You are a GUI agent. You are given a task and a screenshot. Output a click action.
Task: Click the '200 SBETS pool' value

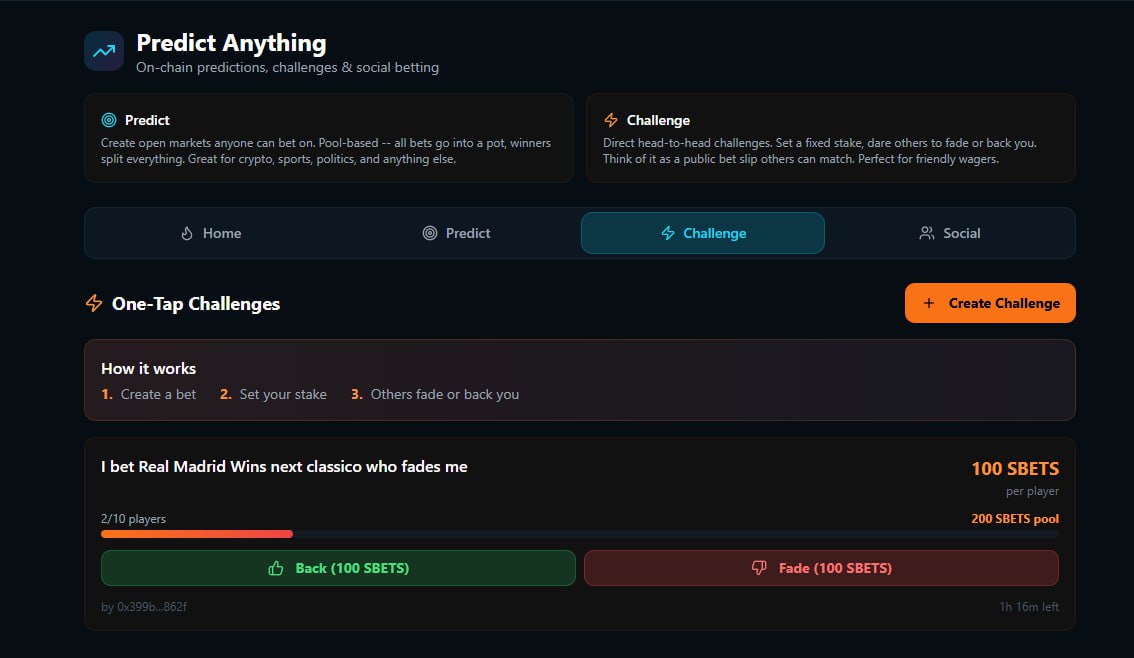click(x=1015, y=518)
